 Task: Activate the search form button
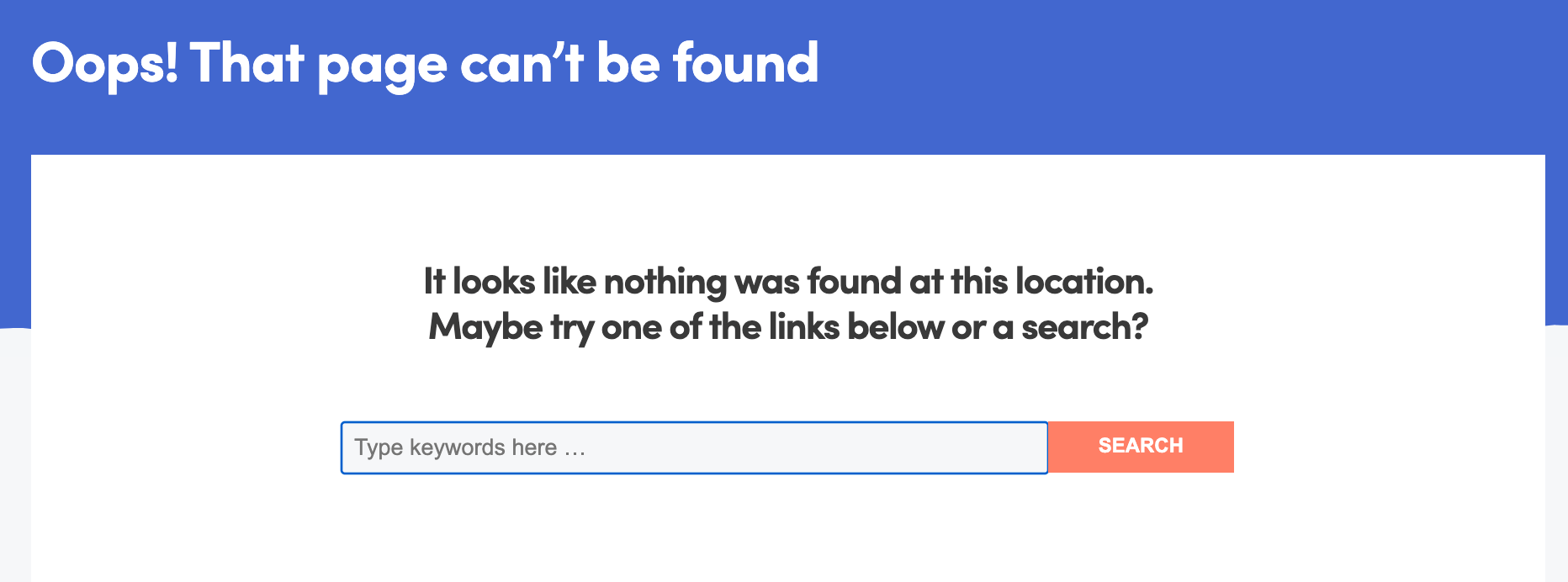1140,447
